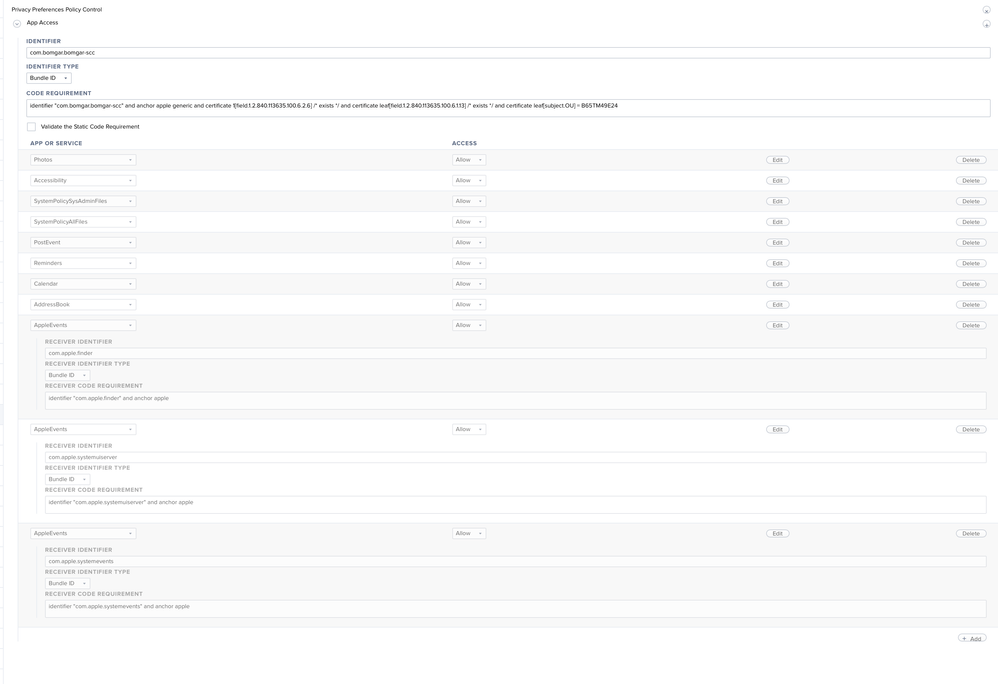The width and height of the screenshot is (998, 684).
Task: Delete the com.apple.systemuiserver AppleEvents row
Action: (x=971, y=429)
